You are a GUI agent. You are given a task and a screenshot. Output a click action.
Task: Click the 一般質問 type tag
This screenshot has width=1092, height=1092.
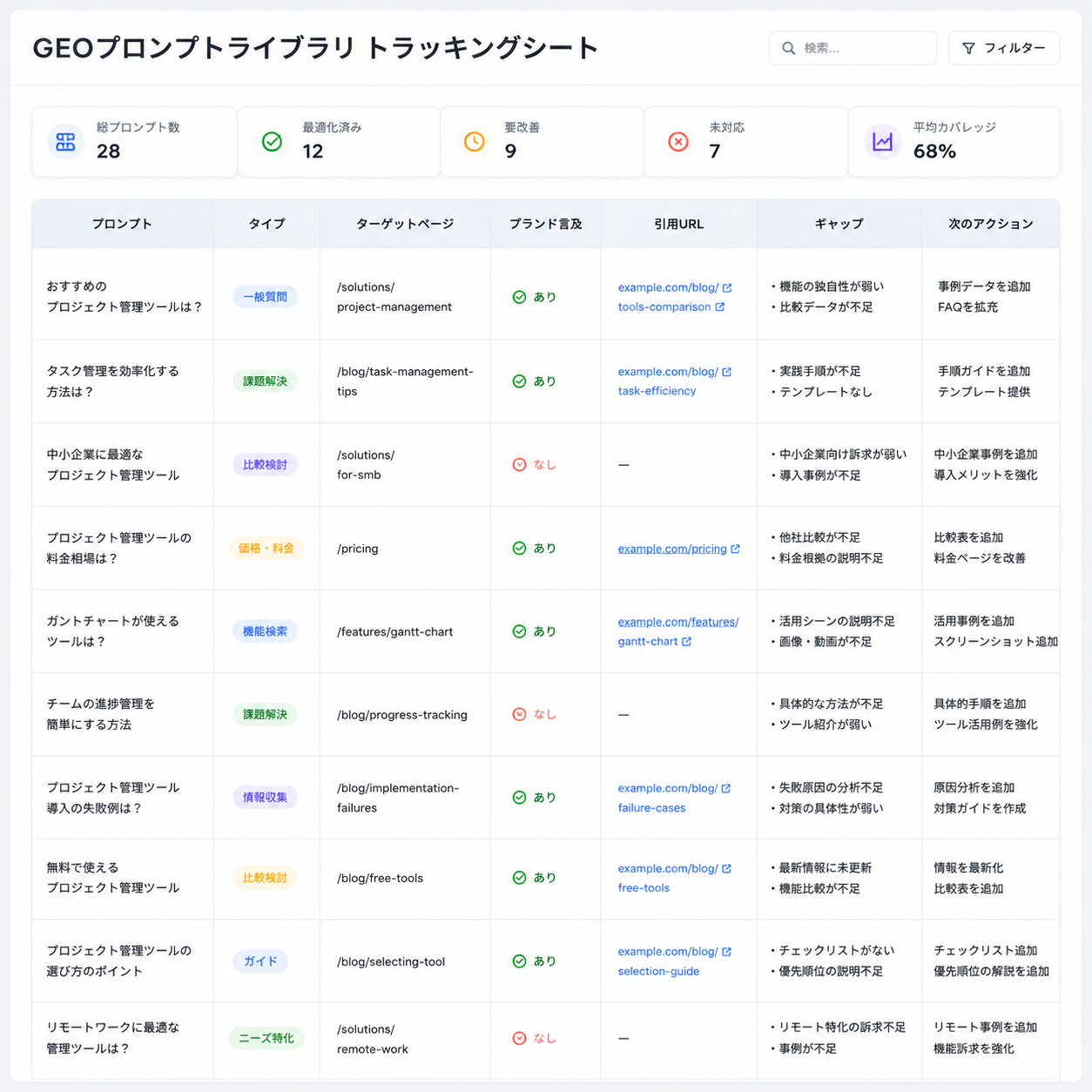coord(265,297)
